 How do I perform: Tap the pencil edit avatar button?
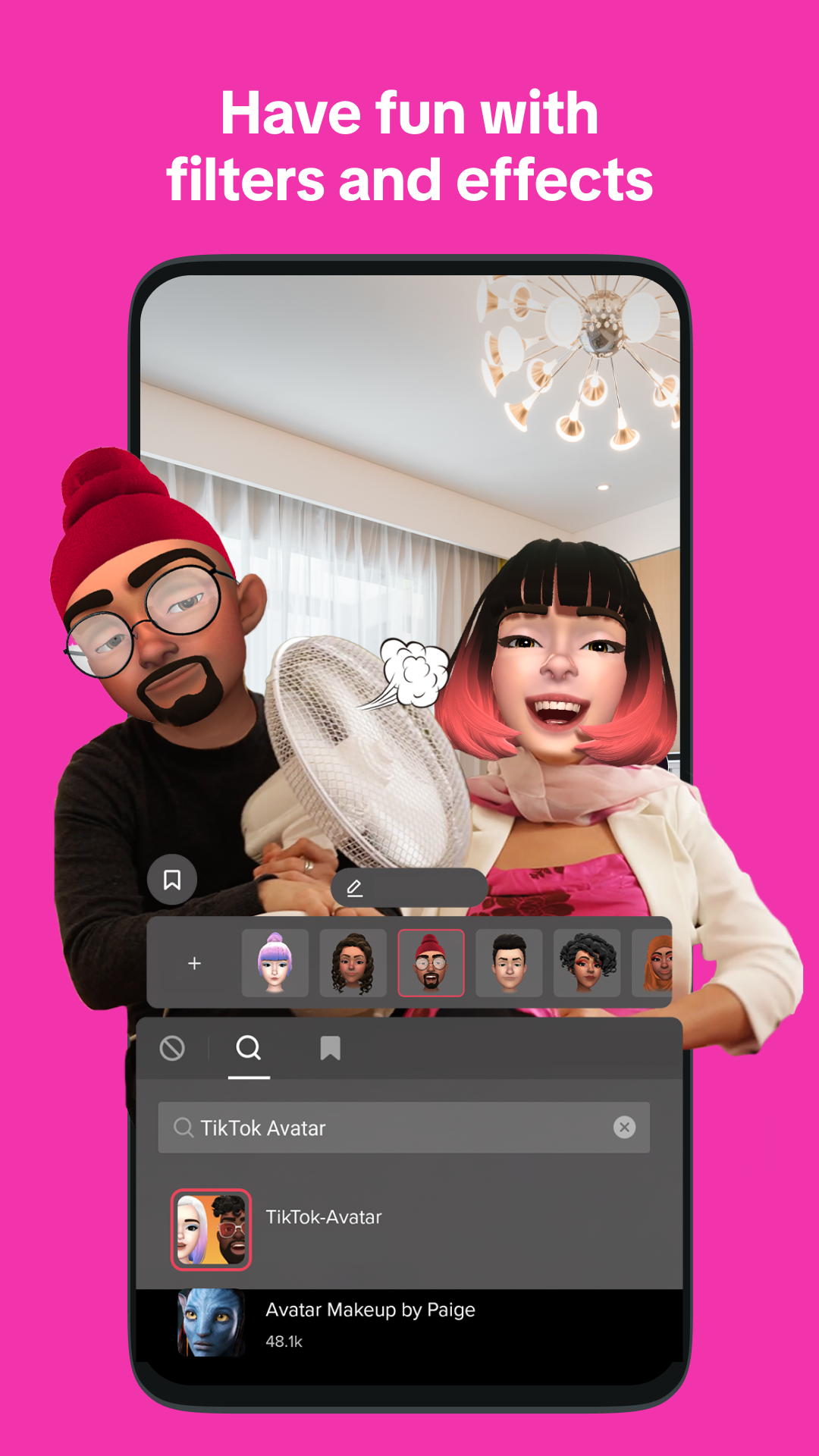click(x=354, y=888)
